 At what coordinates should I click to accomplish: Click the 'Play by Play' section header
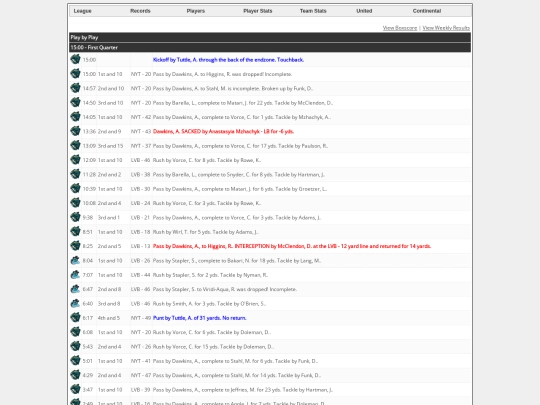point(270,37)
